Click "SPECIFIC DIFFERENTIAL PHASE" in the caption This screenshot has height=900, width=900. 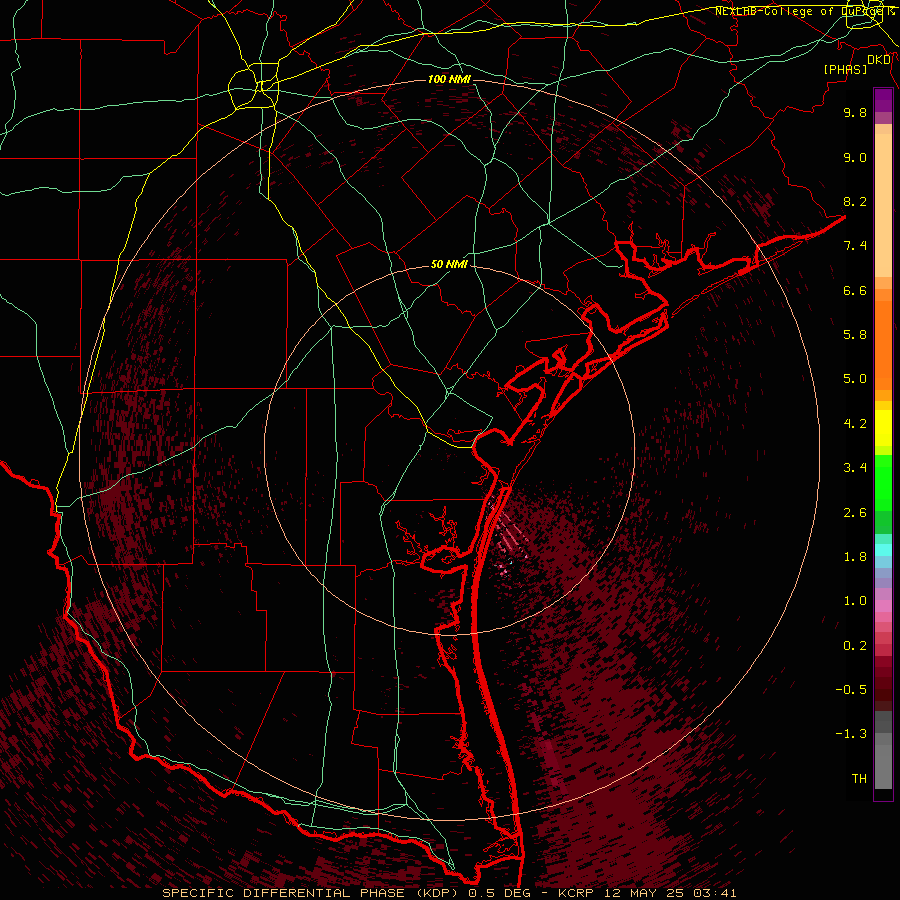(x=284, y=893)
